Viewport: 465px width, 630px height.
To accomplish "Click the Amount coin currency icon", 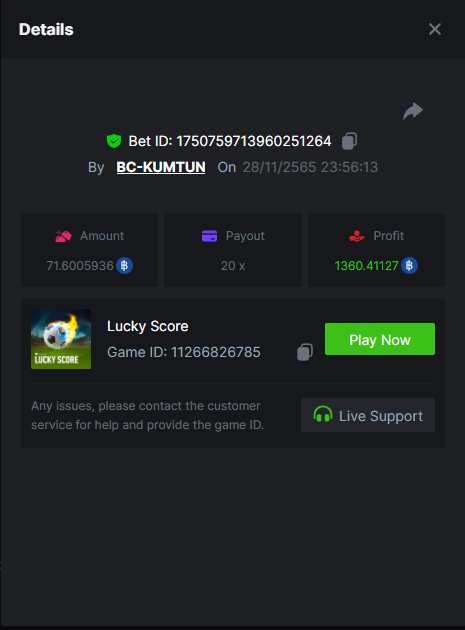I will pos(125,266).
